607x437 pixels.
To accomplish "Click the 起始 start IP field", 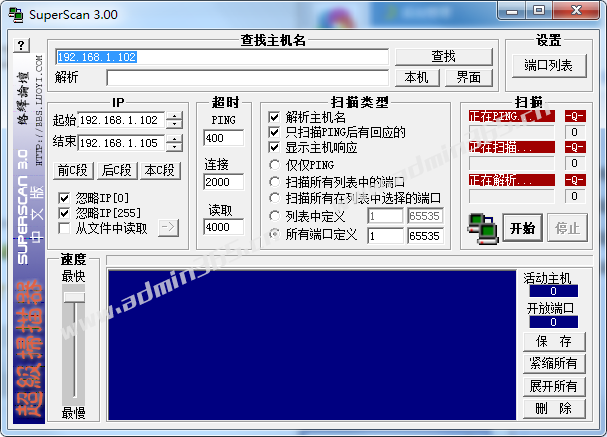I will click(x=121, y=120).
